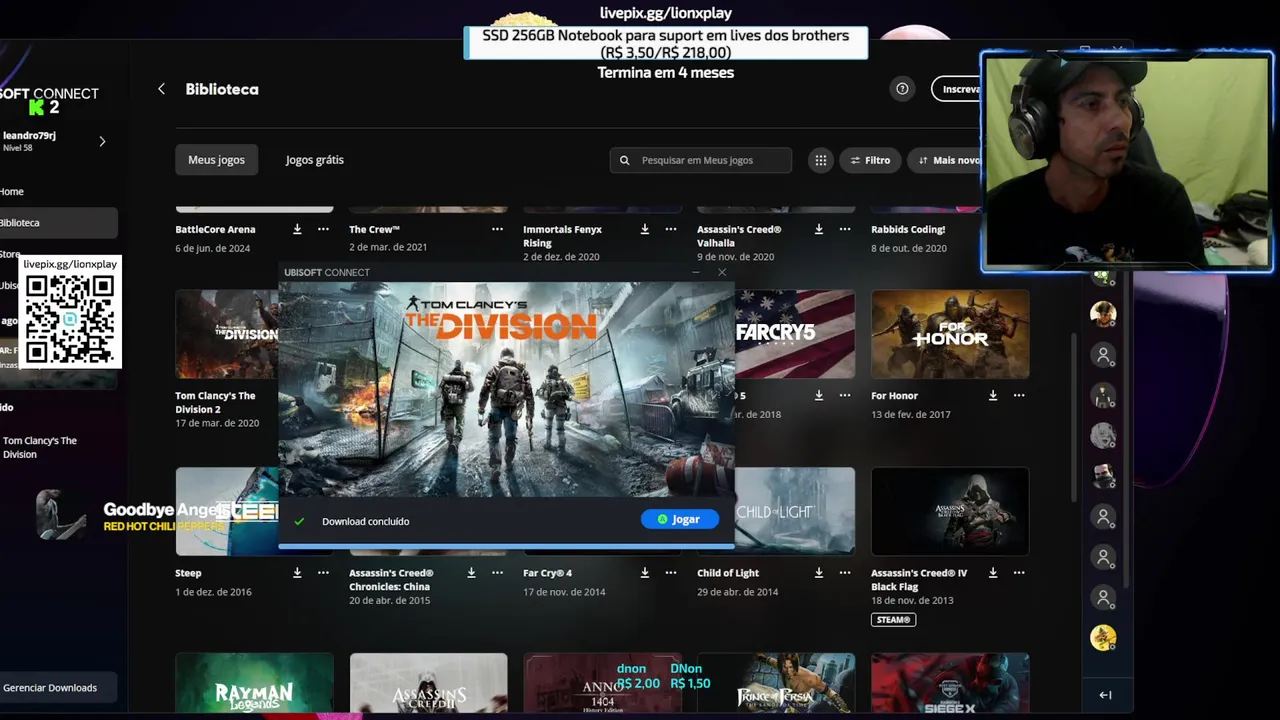Open more options for For Honor
Screen dimensions: 1280x720
1019,395
